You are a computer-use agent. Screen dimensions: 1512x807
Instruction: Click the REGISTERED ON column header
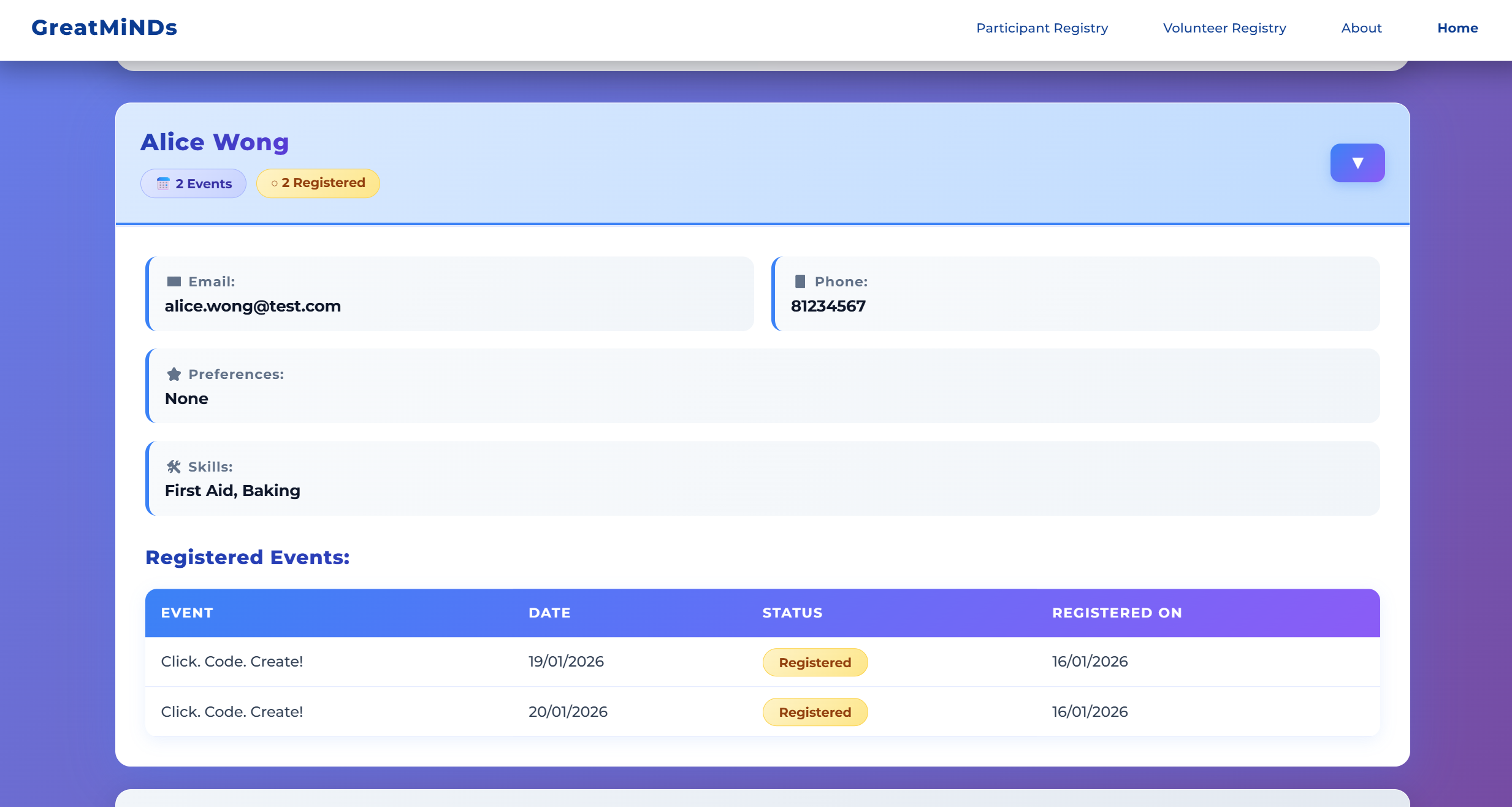click(x=1117, y=613)
